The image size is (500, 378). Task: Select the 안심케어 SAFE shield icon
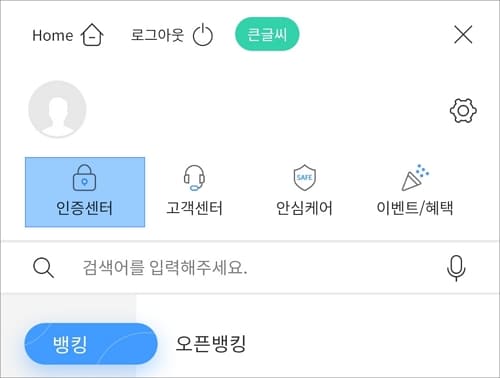pos(304,177)
